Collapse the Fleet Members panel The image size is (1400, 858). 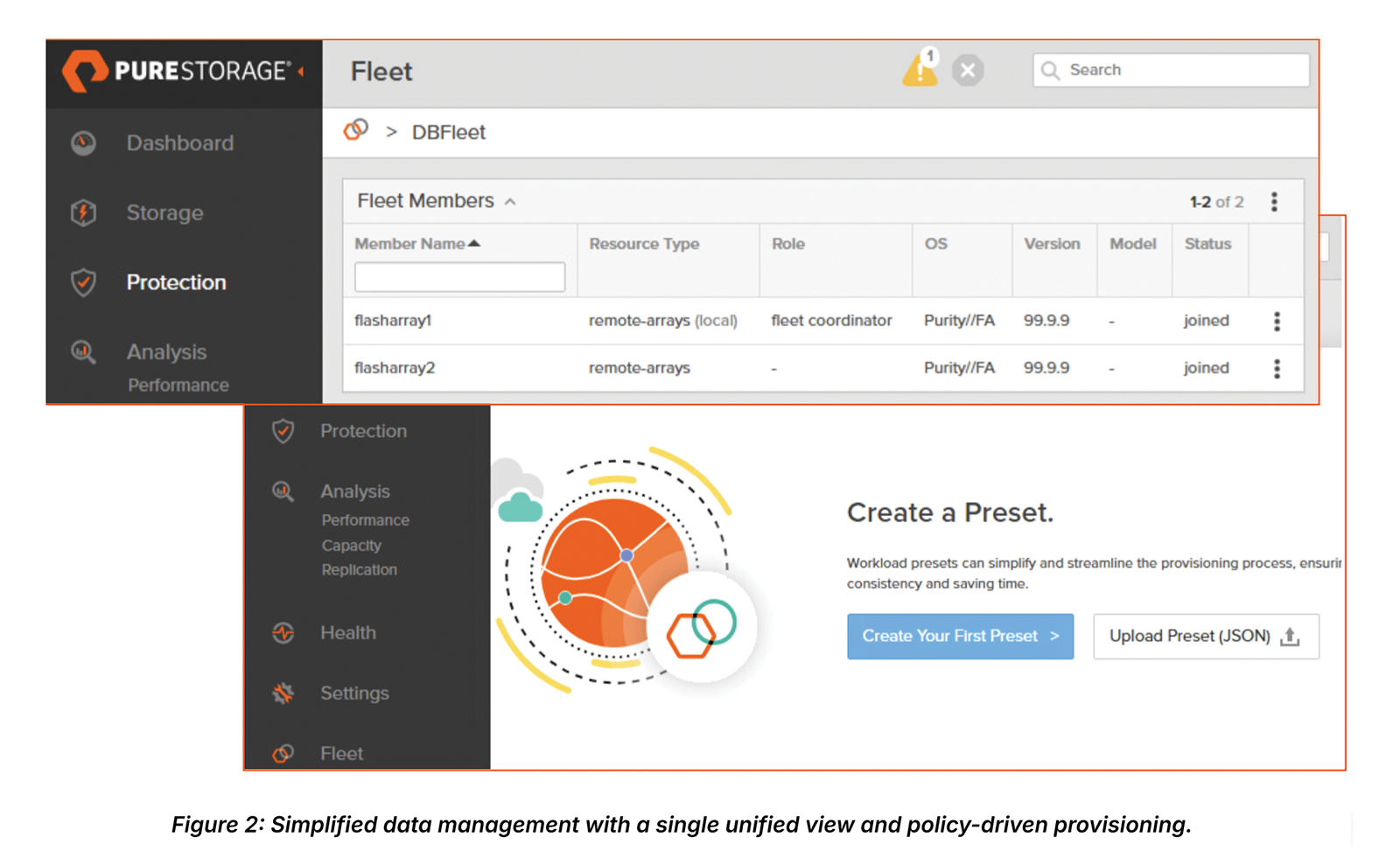pos(510,202)
